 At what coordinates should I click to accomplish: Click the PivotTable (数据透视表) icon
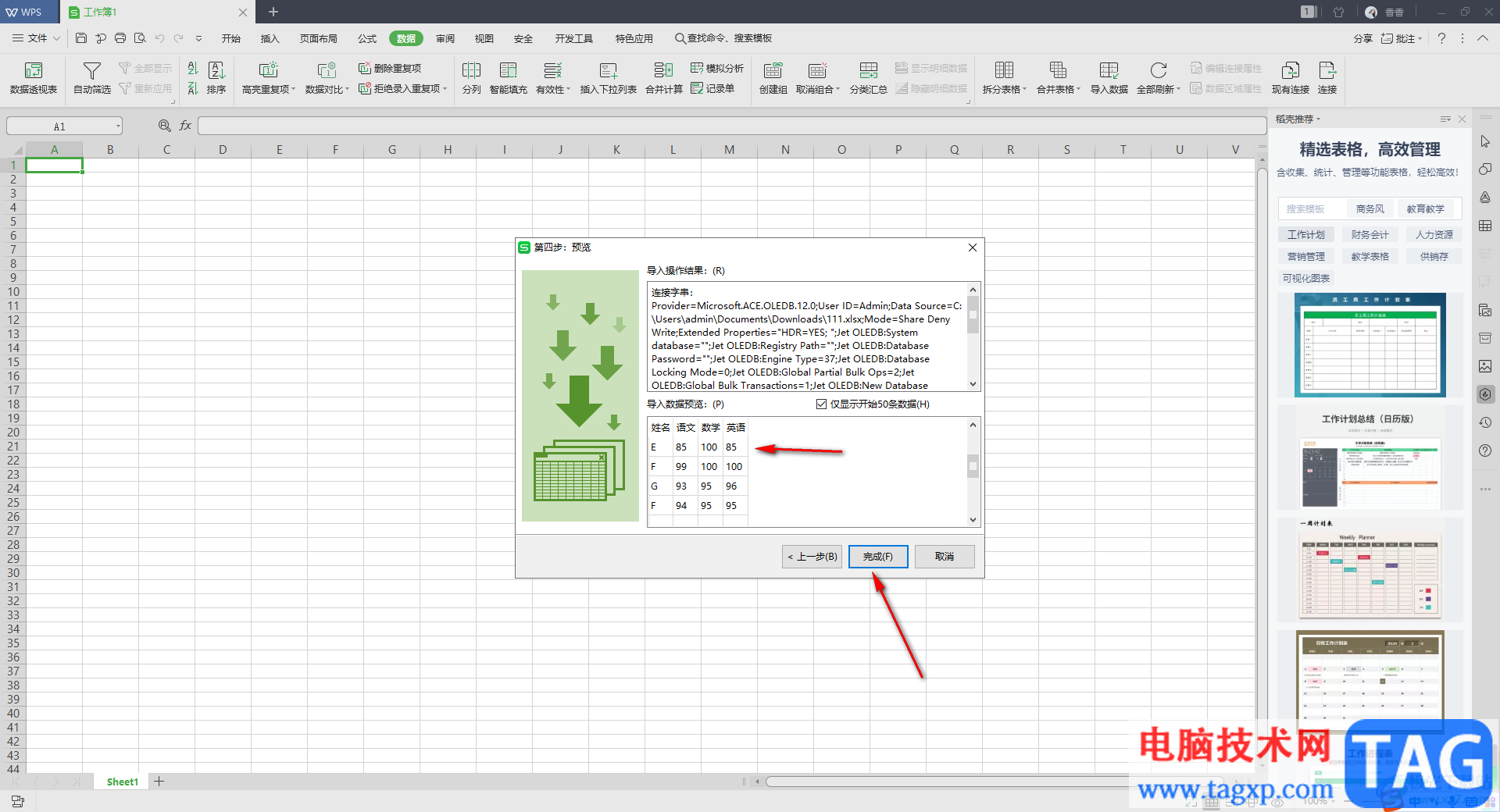34,71
